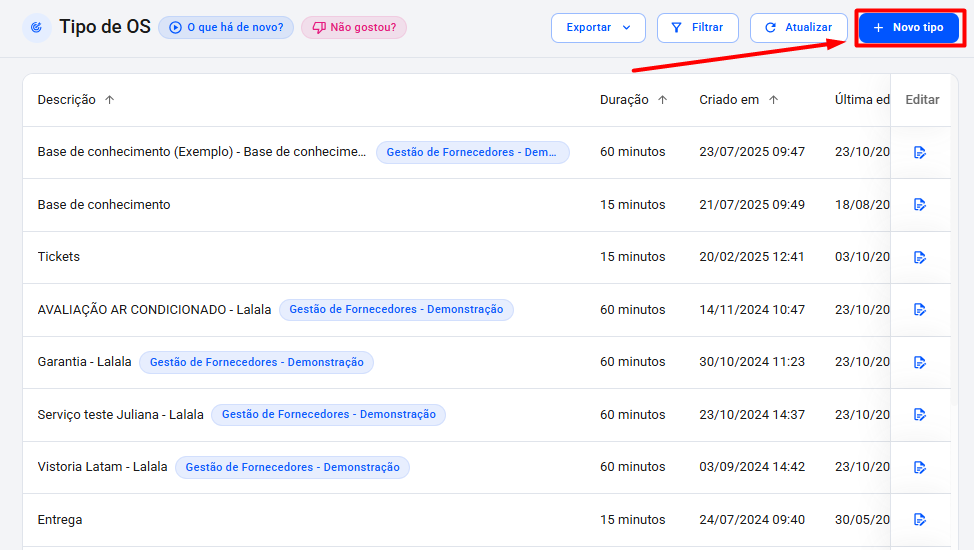
Task: Click the date '23/07/2025 09:47'
Action: point(752,152)
